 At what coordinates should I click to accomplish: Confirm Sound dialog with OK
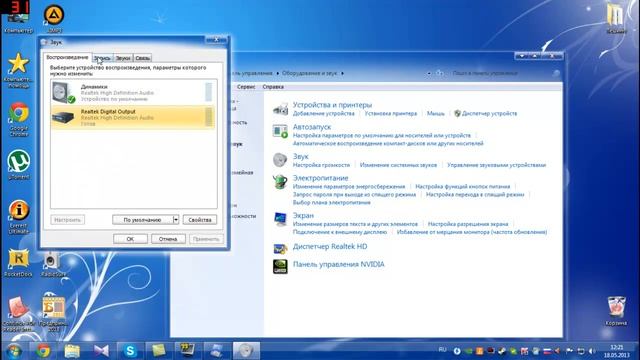point(130,239)
